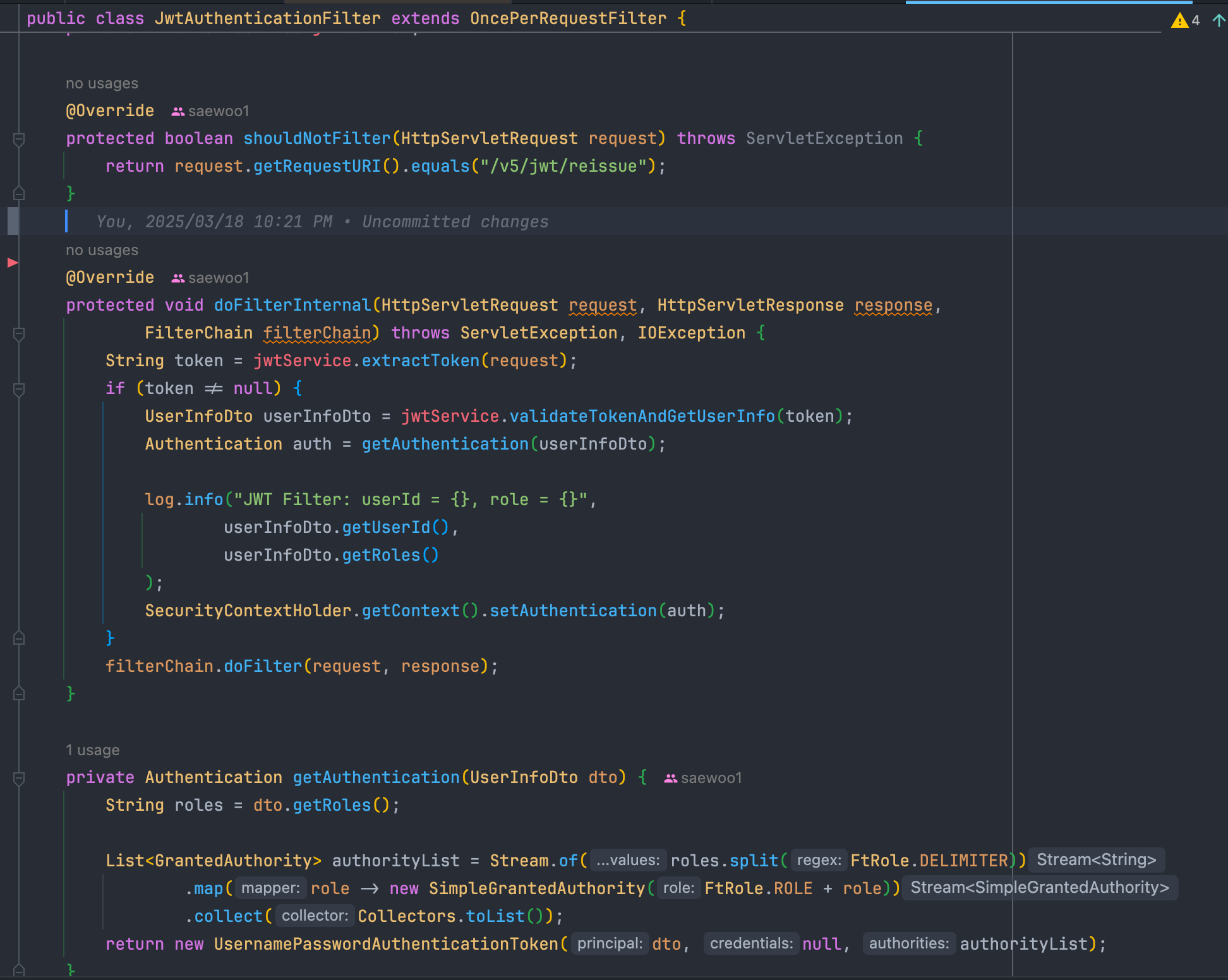Click UsernamePasswordAuthenticationToken constructor
The height and width of the screenshot is (980, 1228).
(386, 944)
